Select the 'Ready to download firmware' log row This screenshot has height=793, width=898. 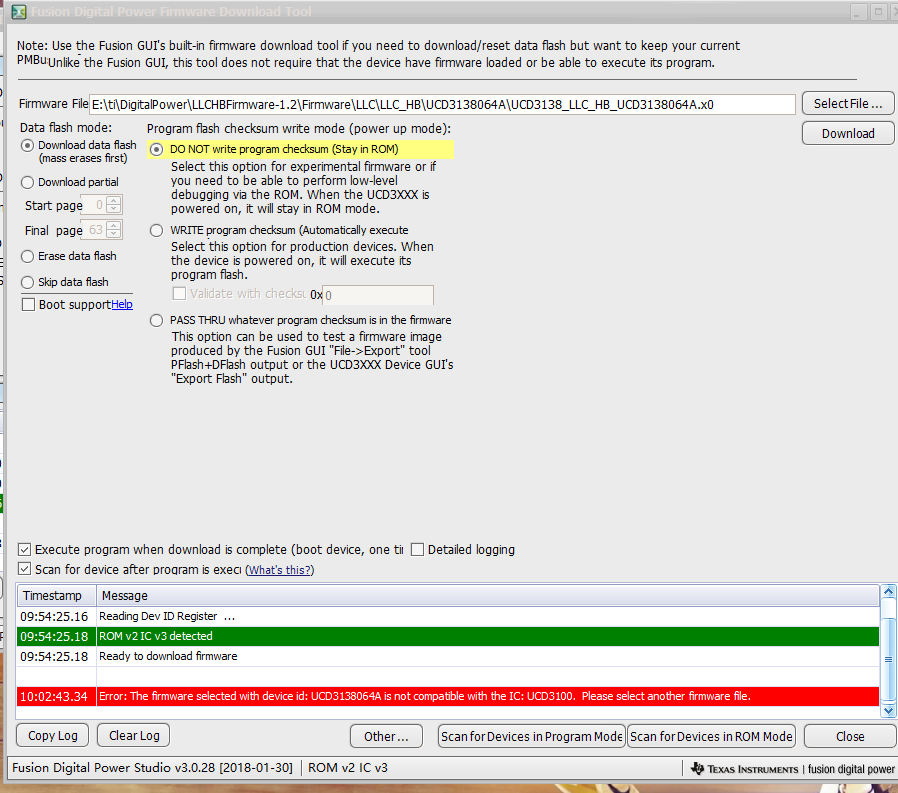(x=448, y=657)
